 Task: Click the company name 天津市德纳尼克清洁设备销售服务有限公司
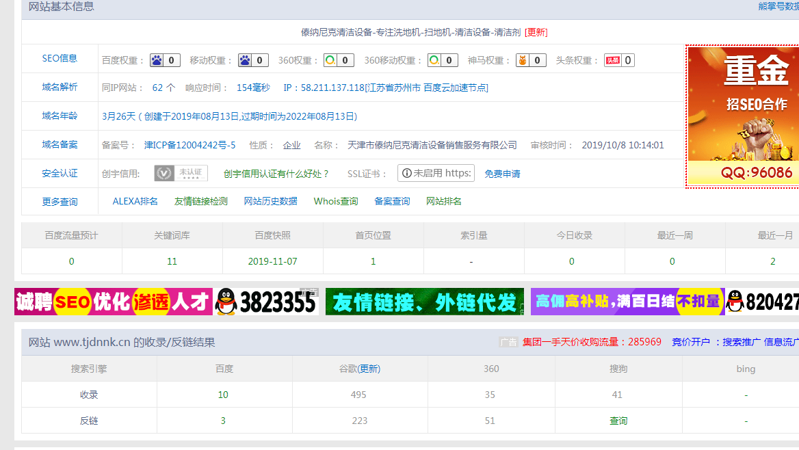click(x=432, y=145)
